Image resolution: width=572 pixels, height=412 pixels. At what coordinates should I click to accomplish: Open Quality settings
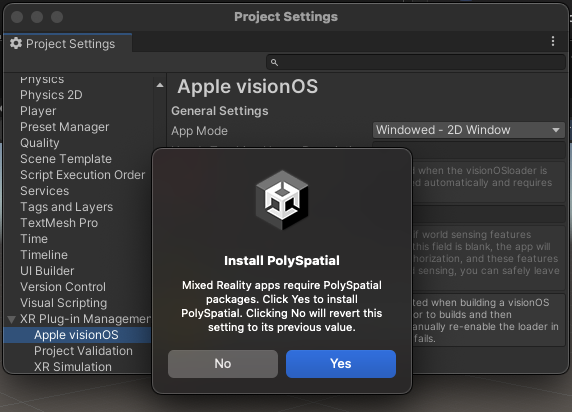tap(40, 143)
